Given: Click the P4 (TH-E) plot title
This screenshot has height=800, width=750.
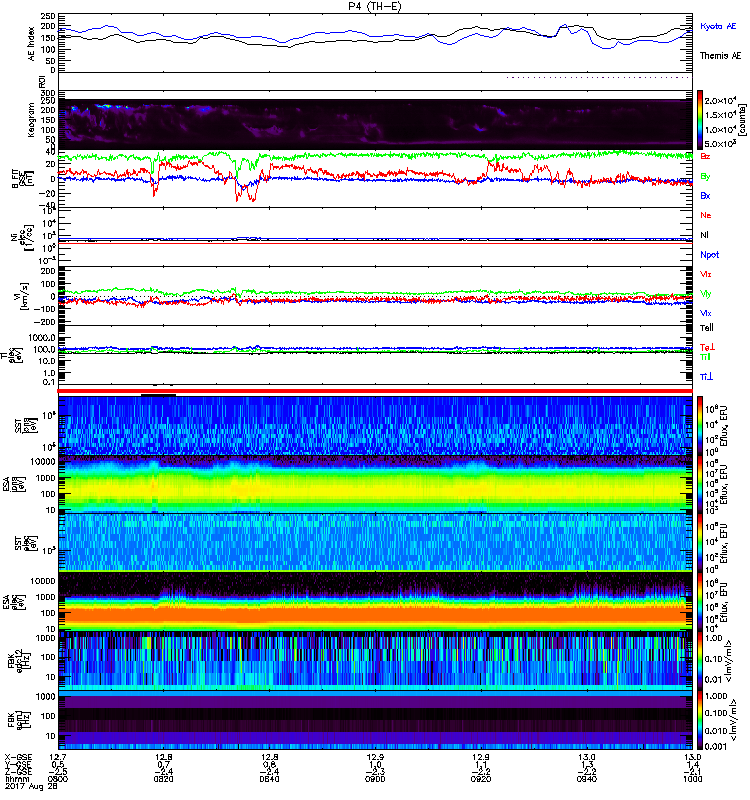Looking at the screenshot, I should point(375,7).
